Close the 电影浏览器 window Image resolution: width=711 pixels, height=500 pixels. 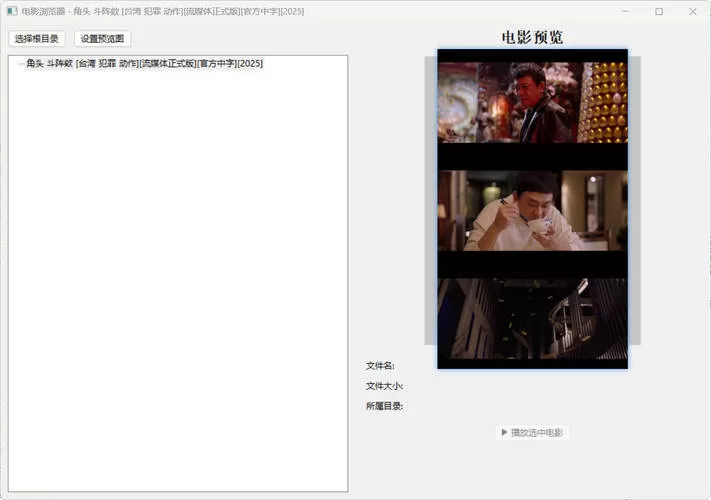tap(693, 11)
